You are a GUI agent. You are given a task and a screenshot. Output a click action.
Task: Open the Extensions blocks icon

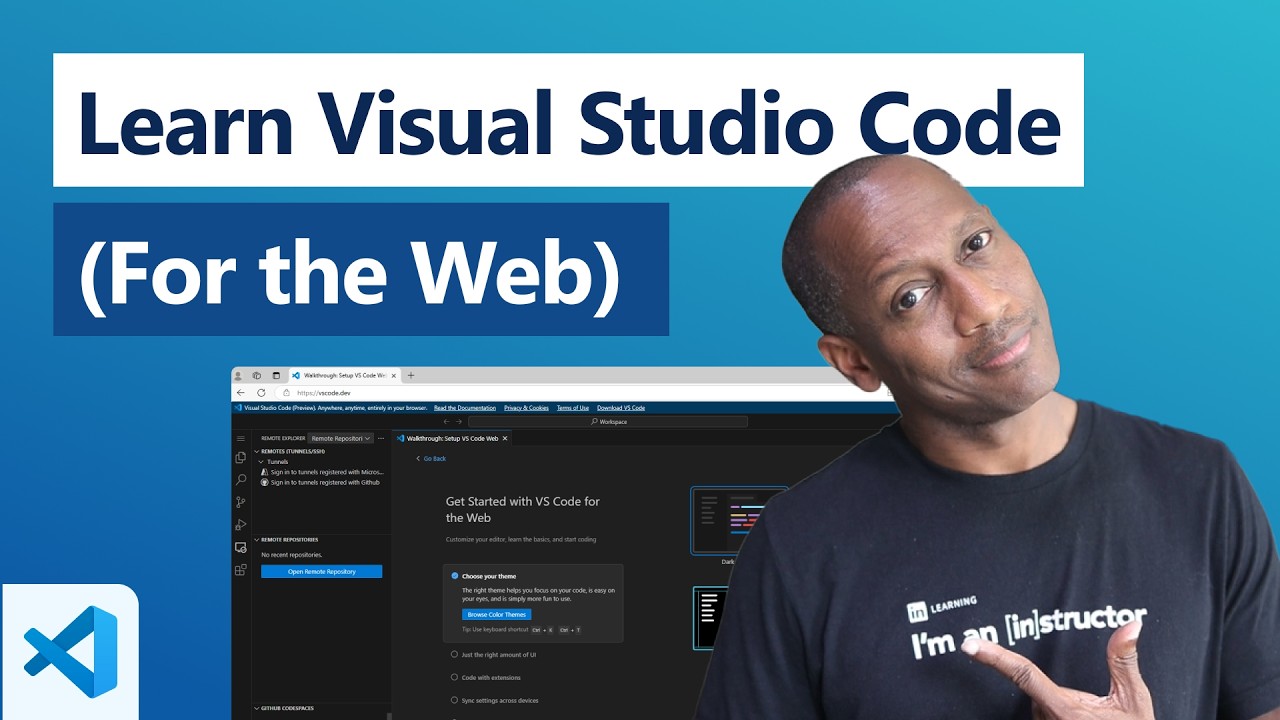[240, 570]
